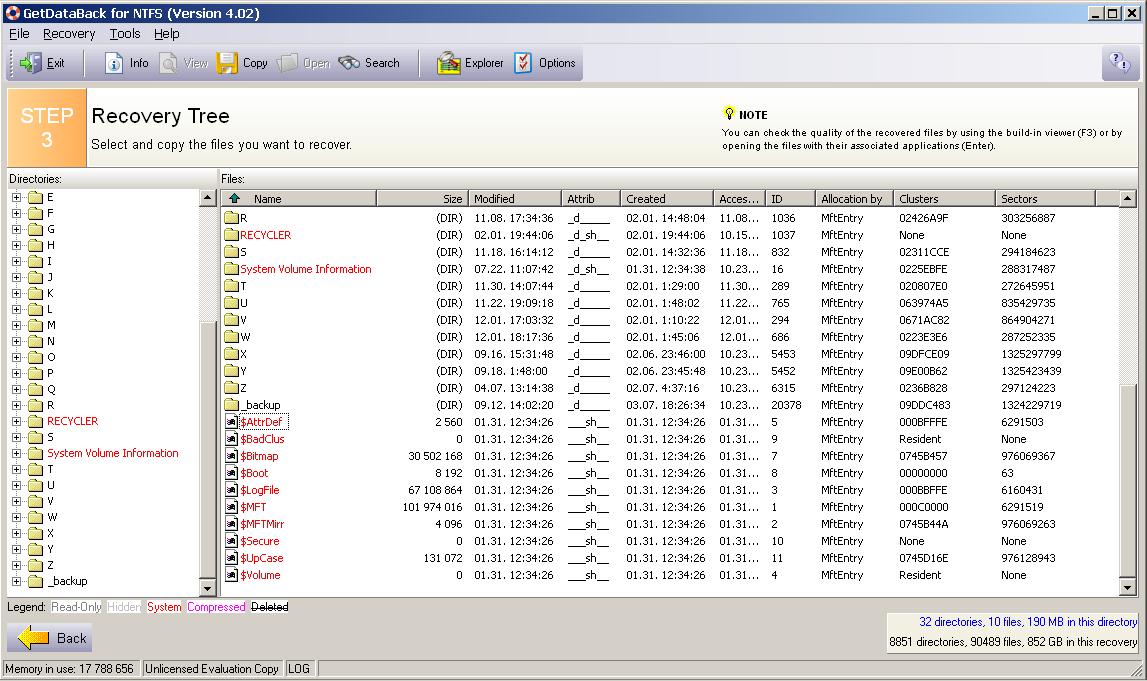Click the Created column header
Screen dimensions: 1147x681
(666, 198)
